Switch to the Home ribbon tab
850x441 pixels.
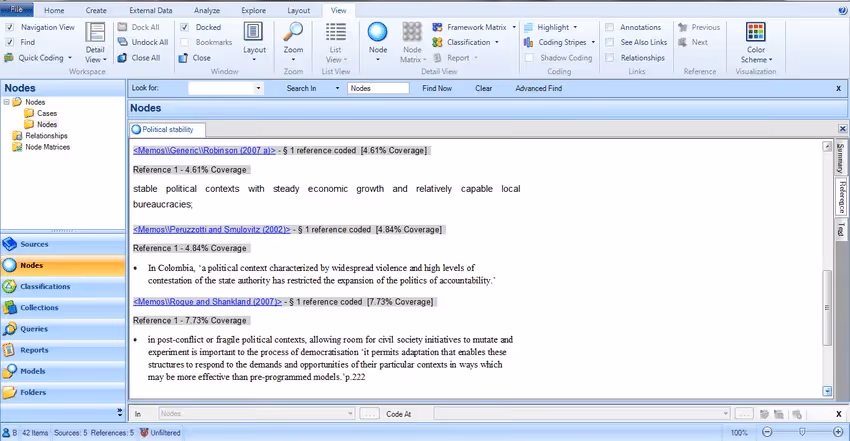(54, 10)
